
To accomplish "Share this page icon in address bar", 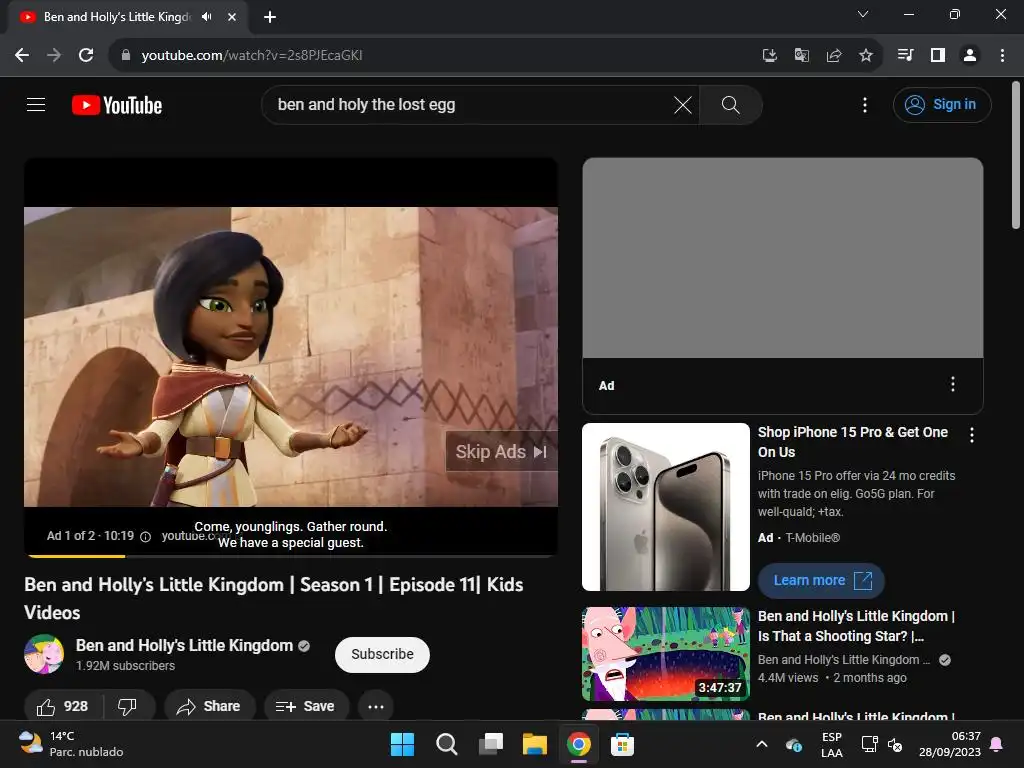I will coord(833,56).
